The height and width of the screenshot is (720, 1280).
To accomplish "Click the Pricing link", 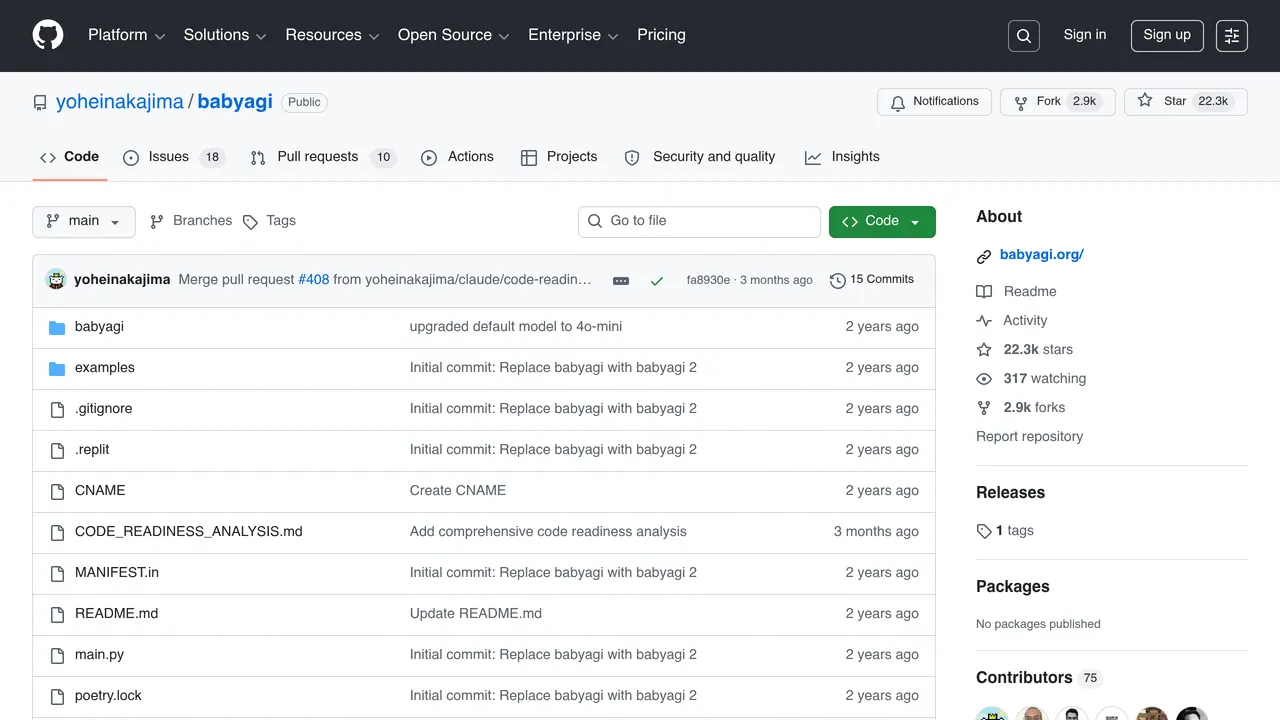I will click(661, 35).
